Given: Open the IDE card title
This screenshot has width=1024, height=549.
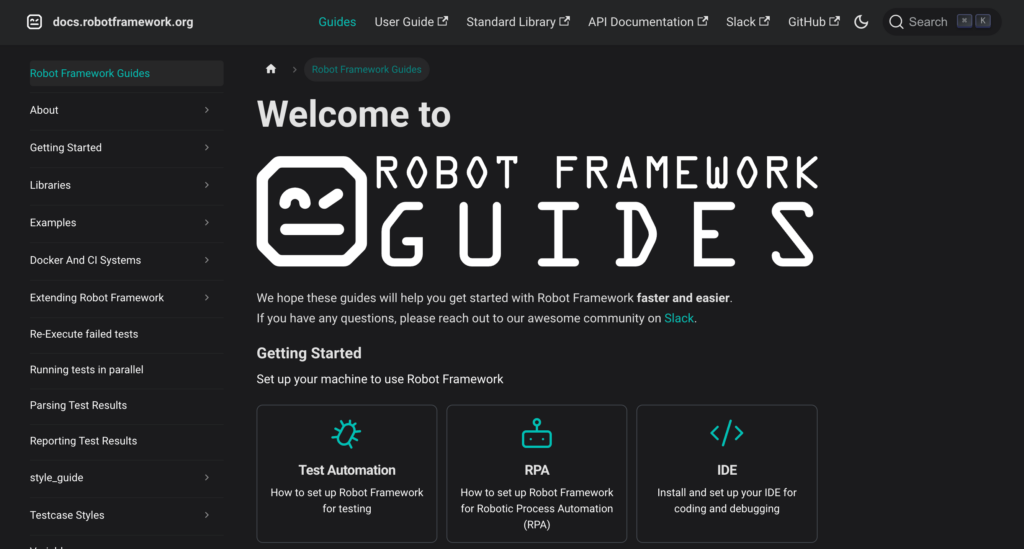Looking at the screenshot, I should [727, 470].
